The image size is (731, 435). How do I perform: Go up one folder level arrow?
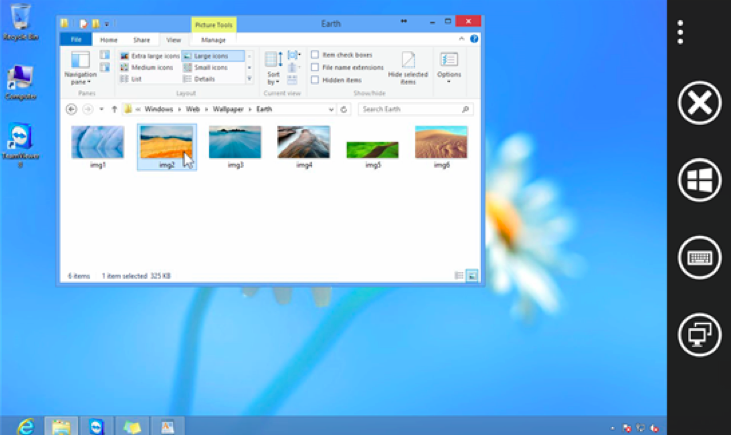(x=114, y=109)
